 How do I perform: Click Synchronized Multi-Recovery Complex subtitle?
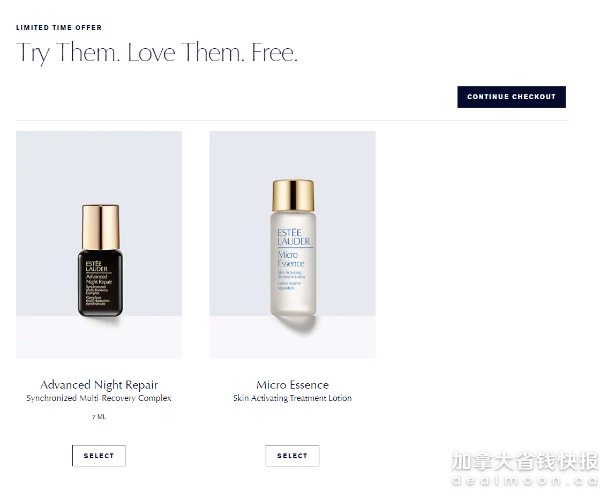(99, 398)
